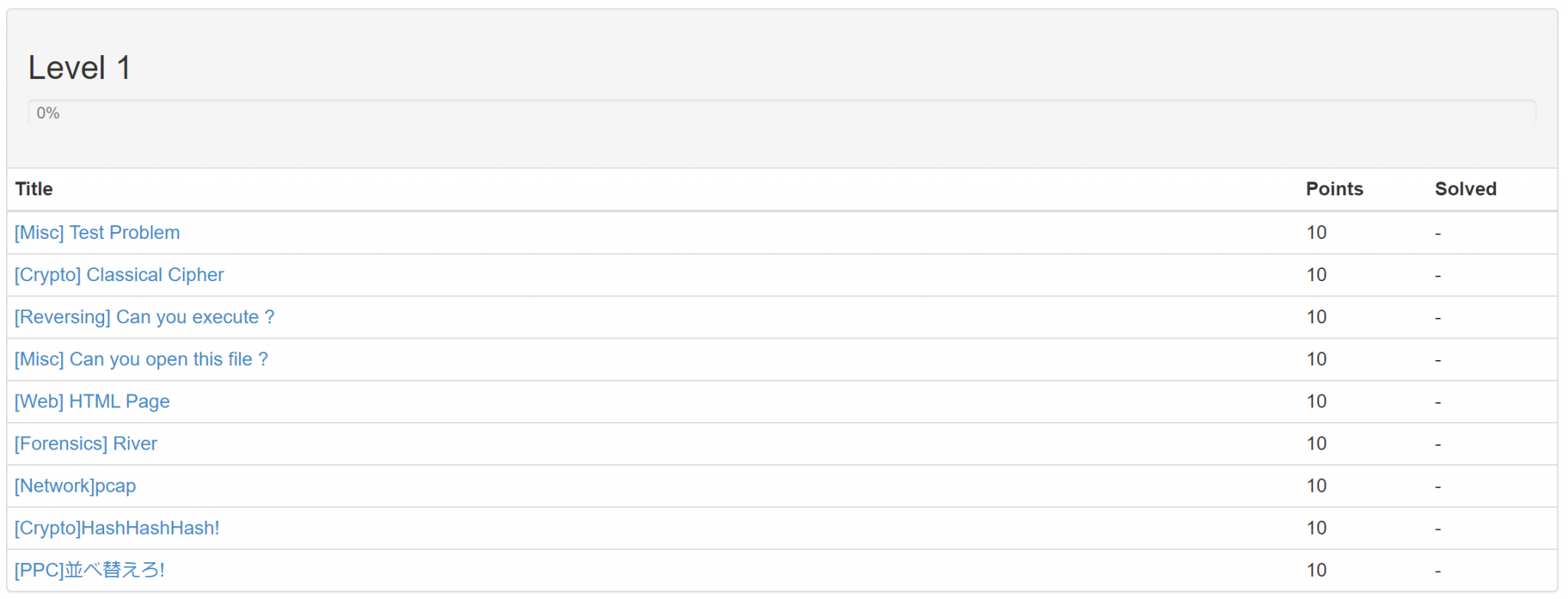Open the [Misc] Test Problem link

coord(97,233)
